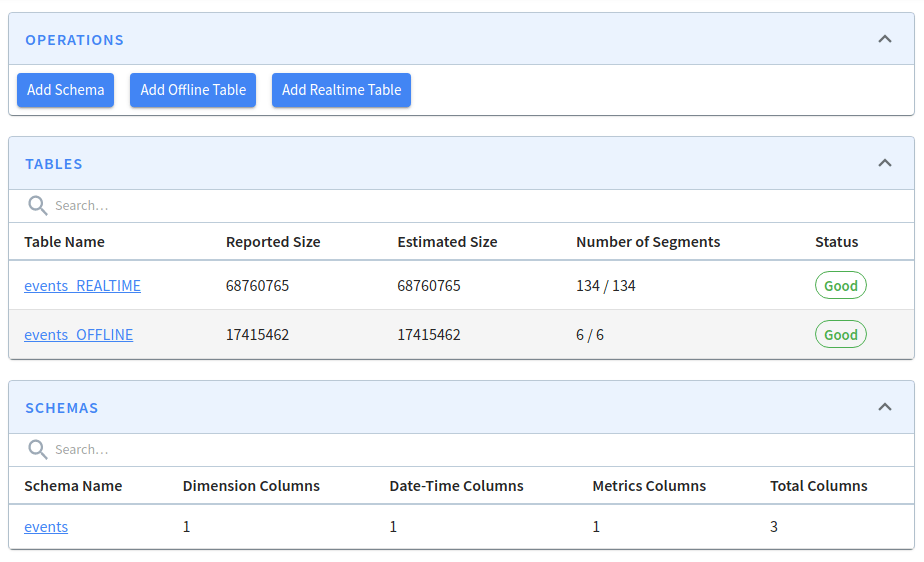Open the events schema link
This screenshot has height=562, width=924.
coord(46,527)
